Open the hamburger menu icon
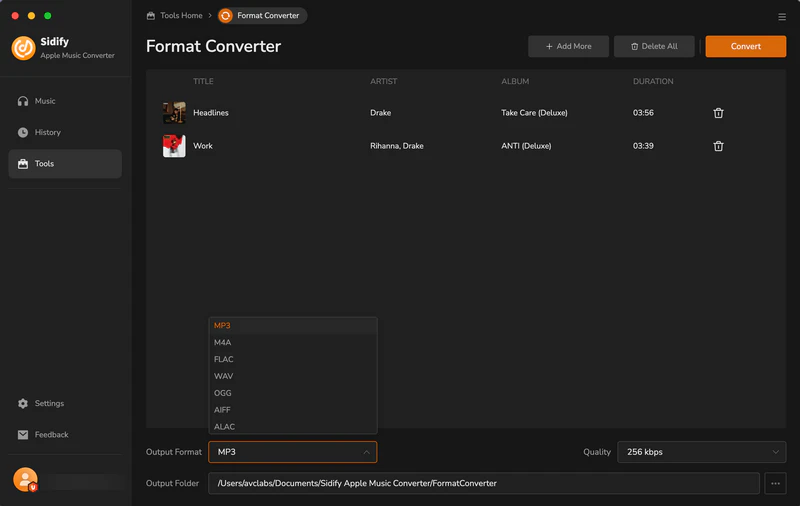Screen dimensions: 800x506 click(x=782, y=17)
